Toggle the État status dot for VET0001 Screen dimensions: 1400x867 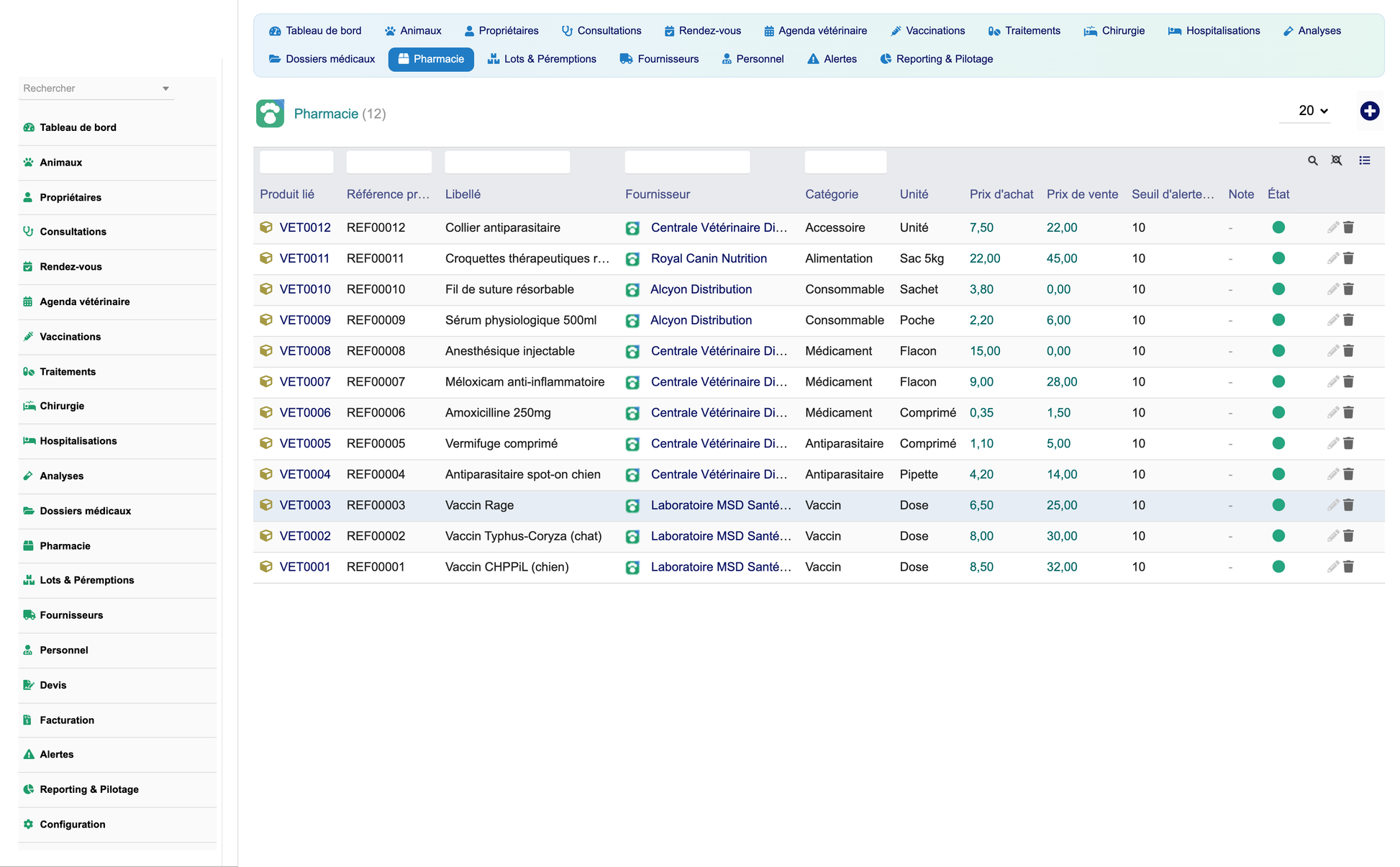pos(1278,567)
